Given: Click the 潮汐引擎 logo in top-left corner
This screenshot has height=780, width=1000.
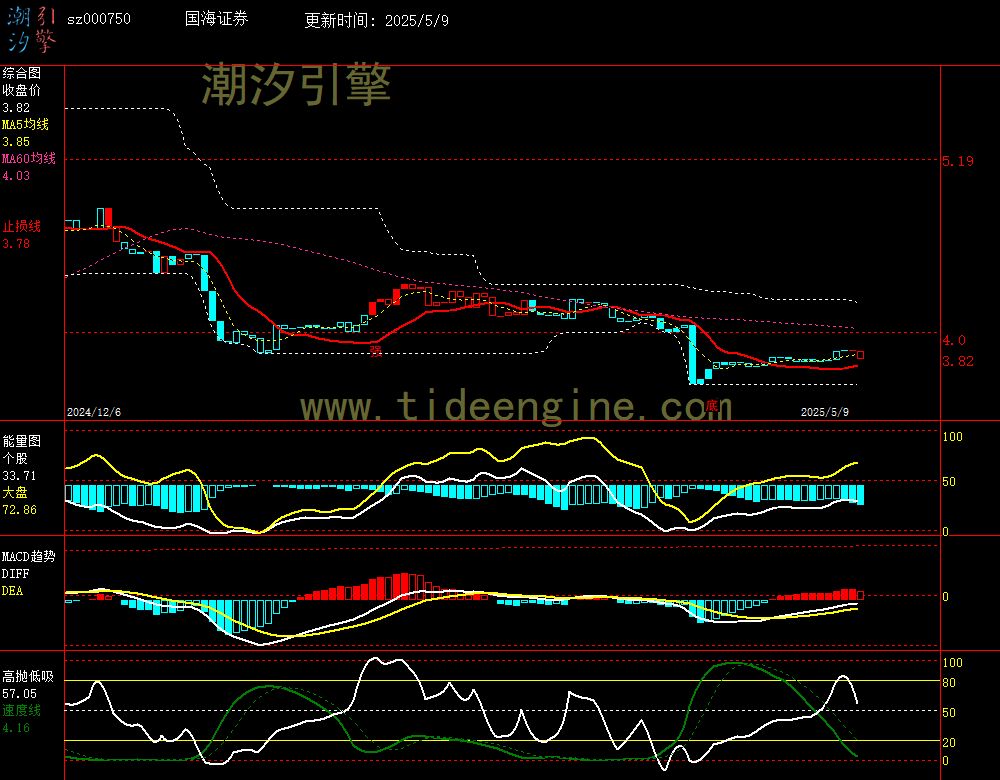Looking at the screenshot, I should coord(32,30).
